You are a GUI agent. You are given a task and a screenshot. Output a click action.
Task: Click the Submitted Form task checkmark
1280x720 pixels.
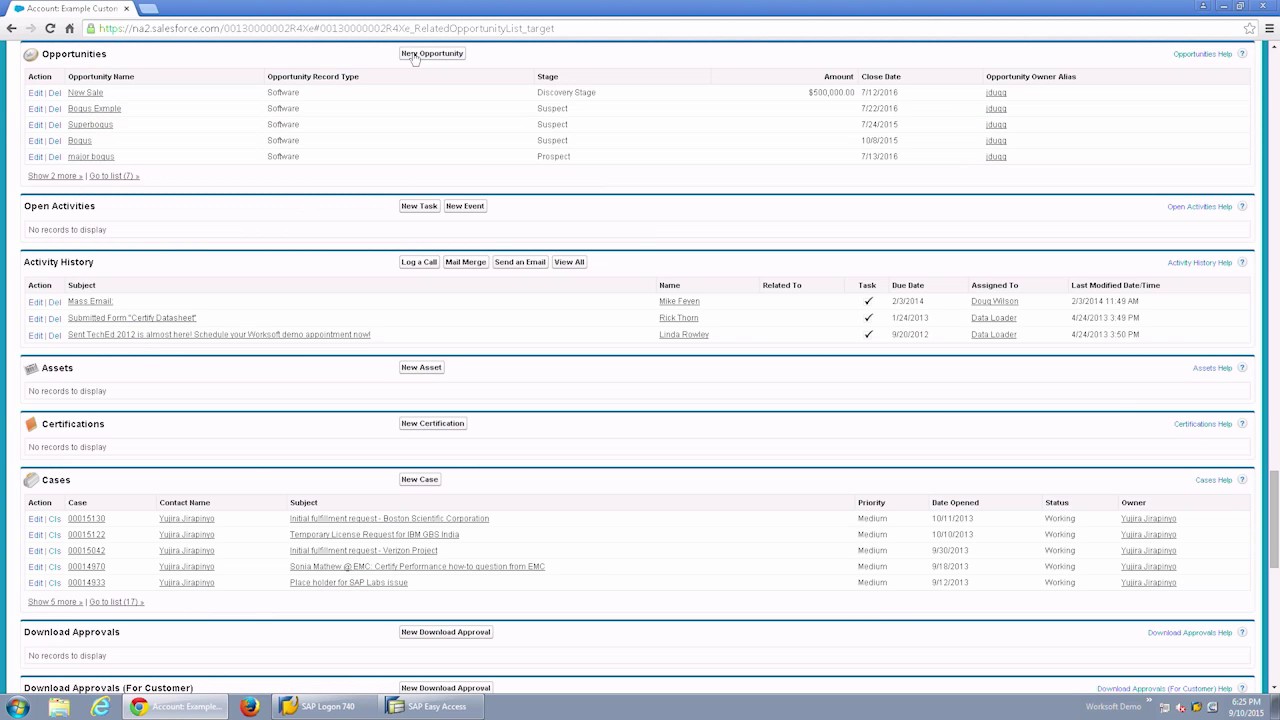[x=868, y=318]
